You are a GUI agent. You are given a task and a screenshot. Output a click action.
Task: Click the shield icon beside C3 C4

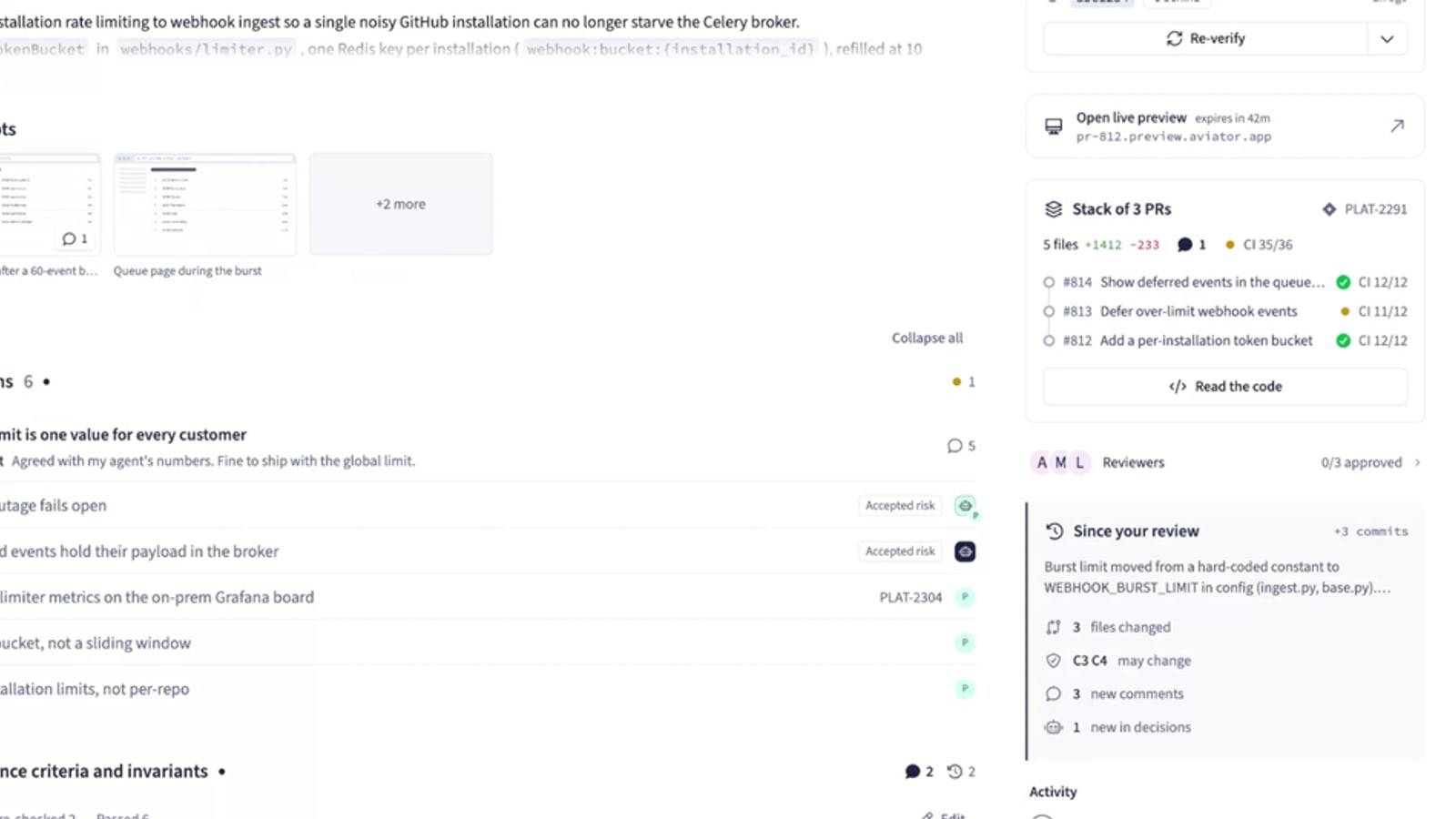click(1053, 661)
